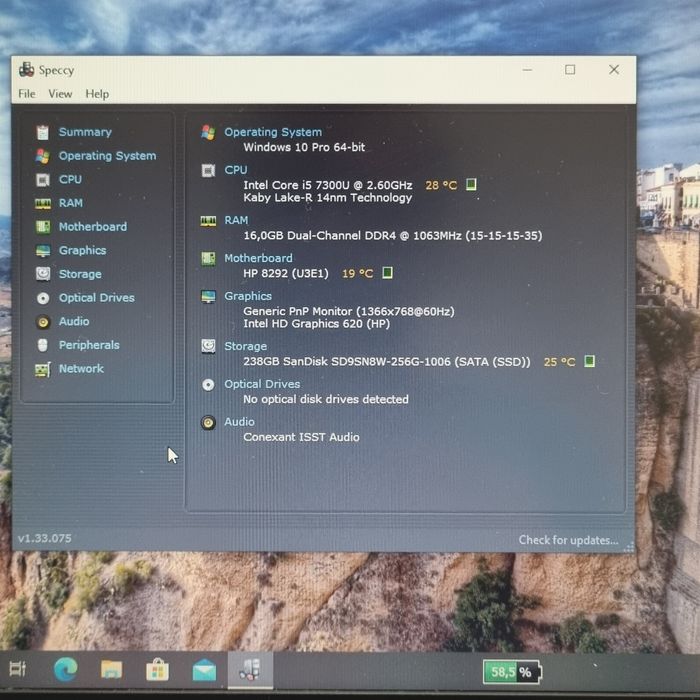Select Audio in the sidebar
Screen dimensions: 700x700
[x=74, y=321]
